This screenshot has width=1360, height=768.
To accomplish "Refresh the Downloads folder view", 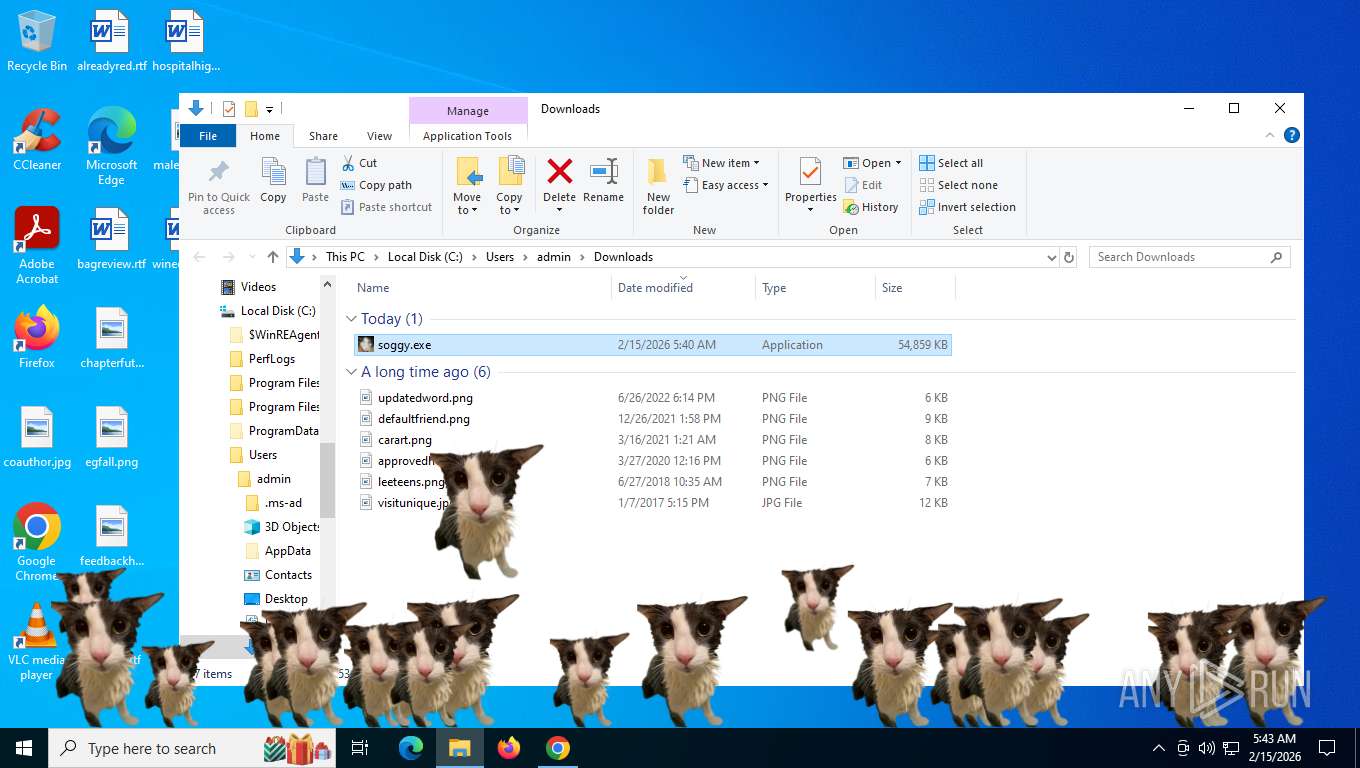I will click(x=1069, y=257).
